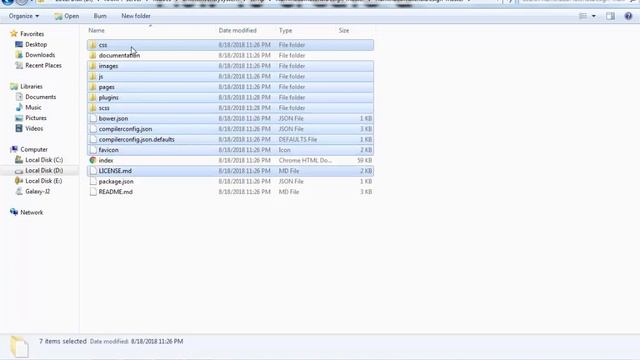Toggle the preview pane icon
Viewport: 640px width, 360px height.
pyautogui.click(x=610, y=16)
